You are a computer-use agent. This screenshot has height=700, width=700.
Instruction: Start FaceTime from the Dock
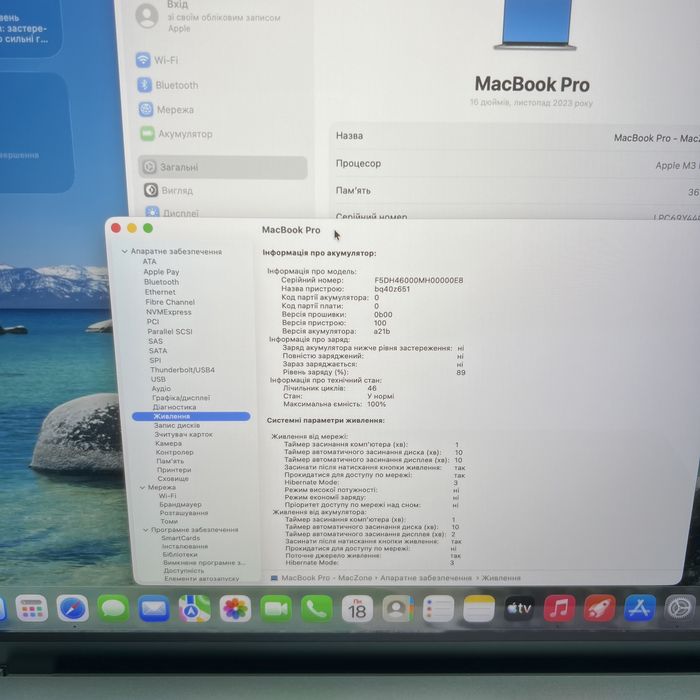point(276,608)
